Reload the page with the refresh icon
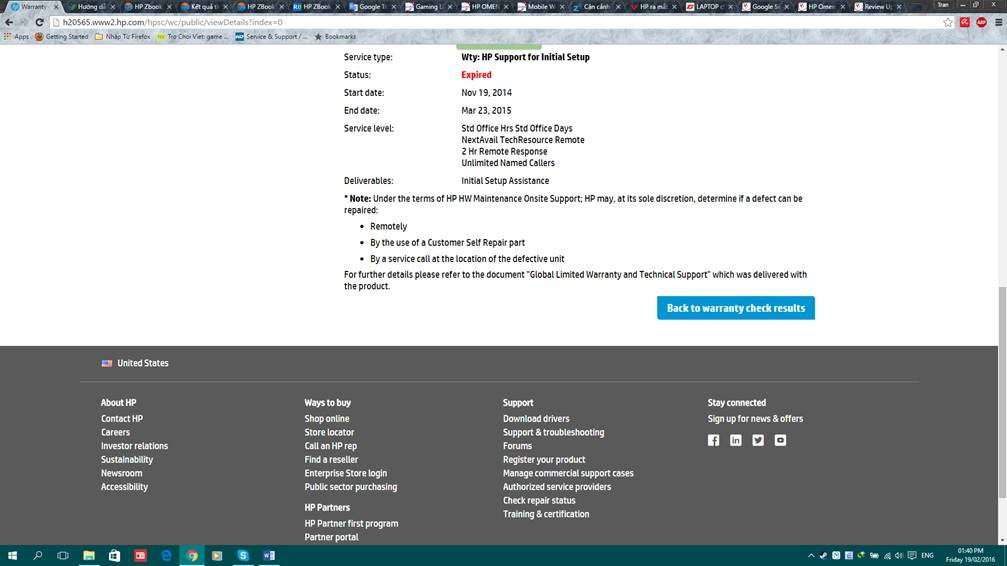 pyautogui.click(x=39, y=22)
